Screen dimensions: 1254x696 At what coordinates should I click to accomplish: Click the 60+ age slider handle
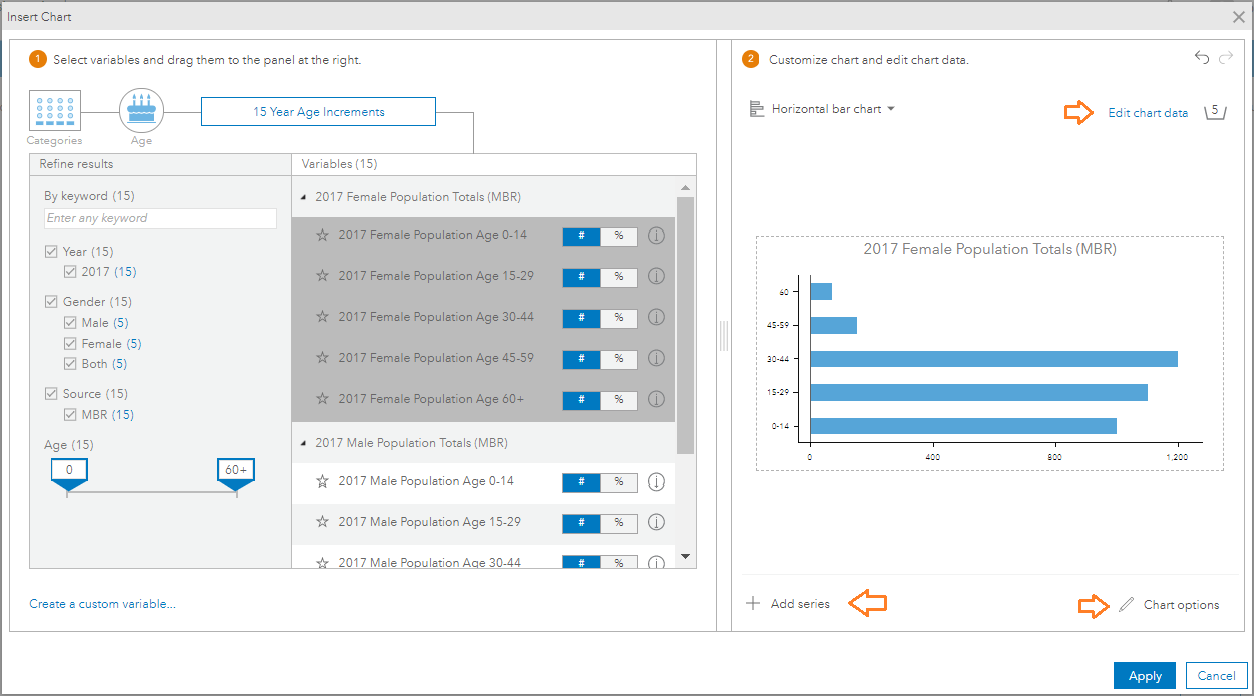click(236, 474)
